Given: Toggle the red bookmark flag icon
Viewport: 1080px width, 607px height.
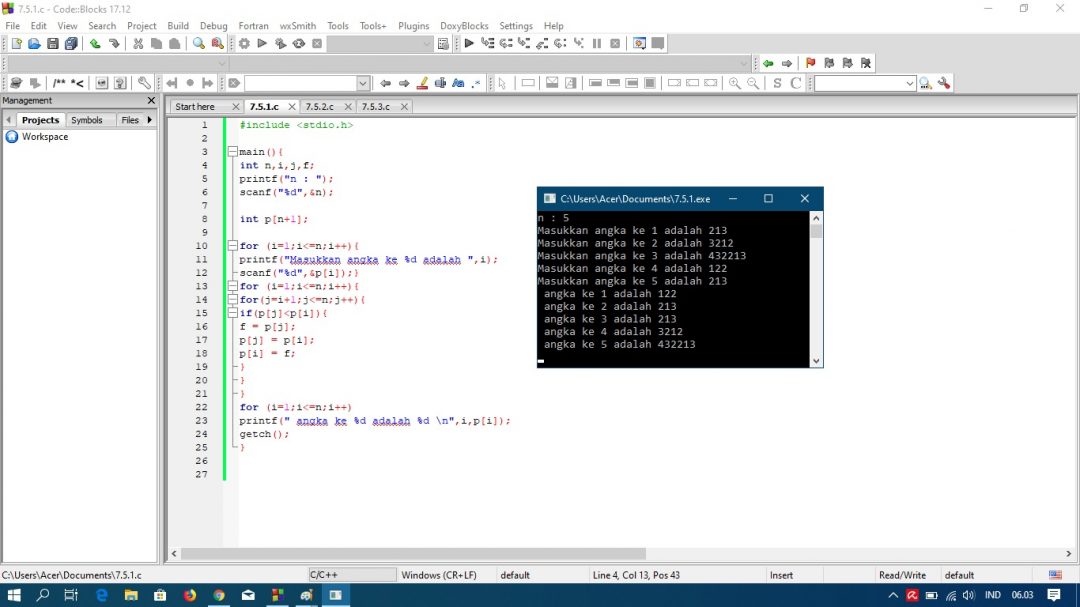Looking at the screenshot, I should click(811, 63).
